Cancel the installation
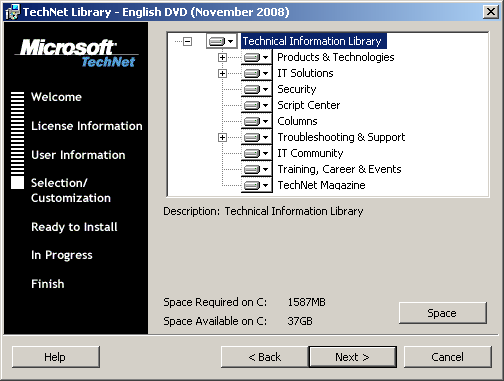The image size is (504, 381). point(448,357)
